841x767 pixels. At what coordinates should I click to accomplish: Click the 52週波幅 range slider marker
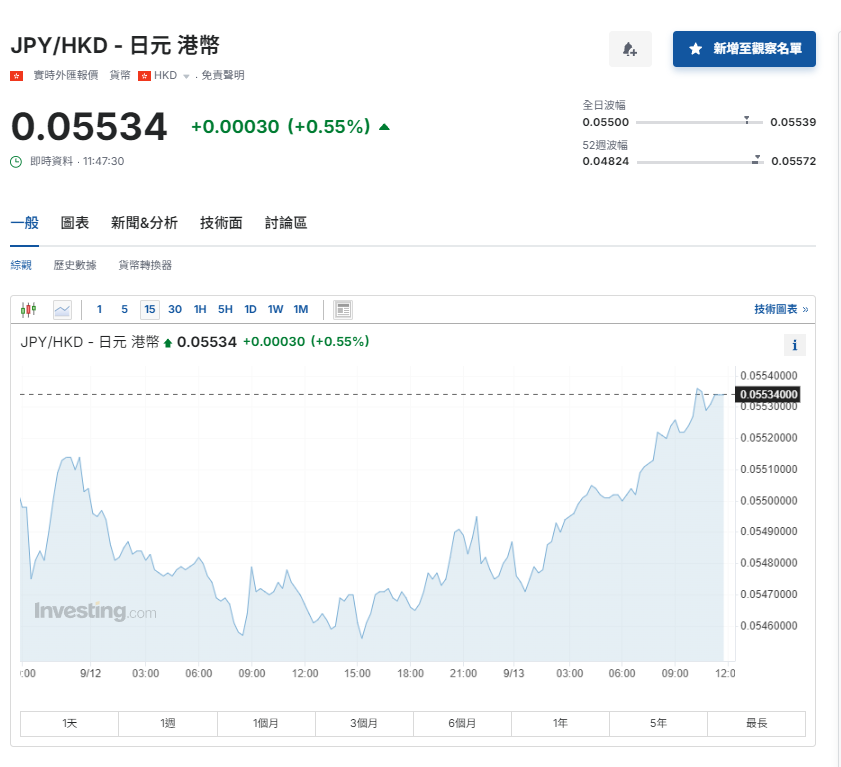pos(757,158)
